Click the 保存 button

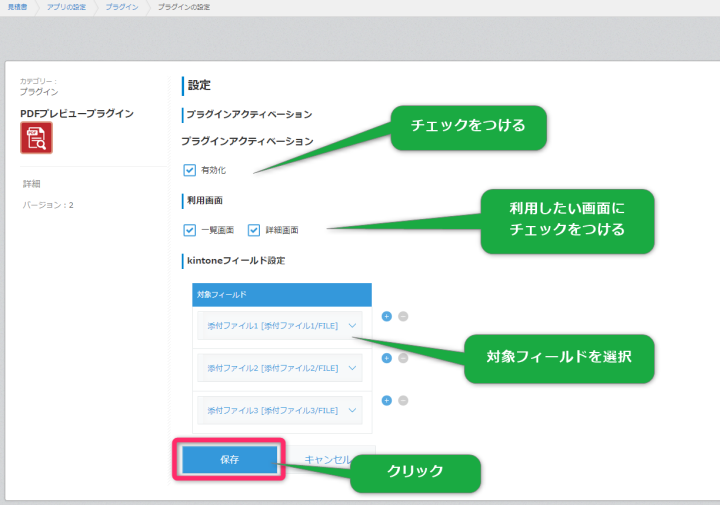[x=229, y=459]
